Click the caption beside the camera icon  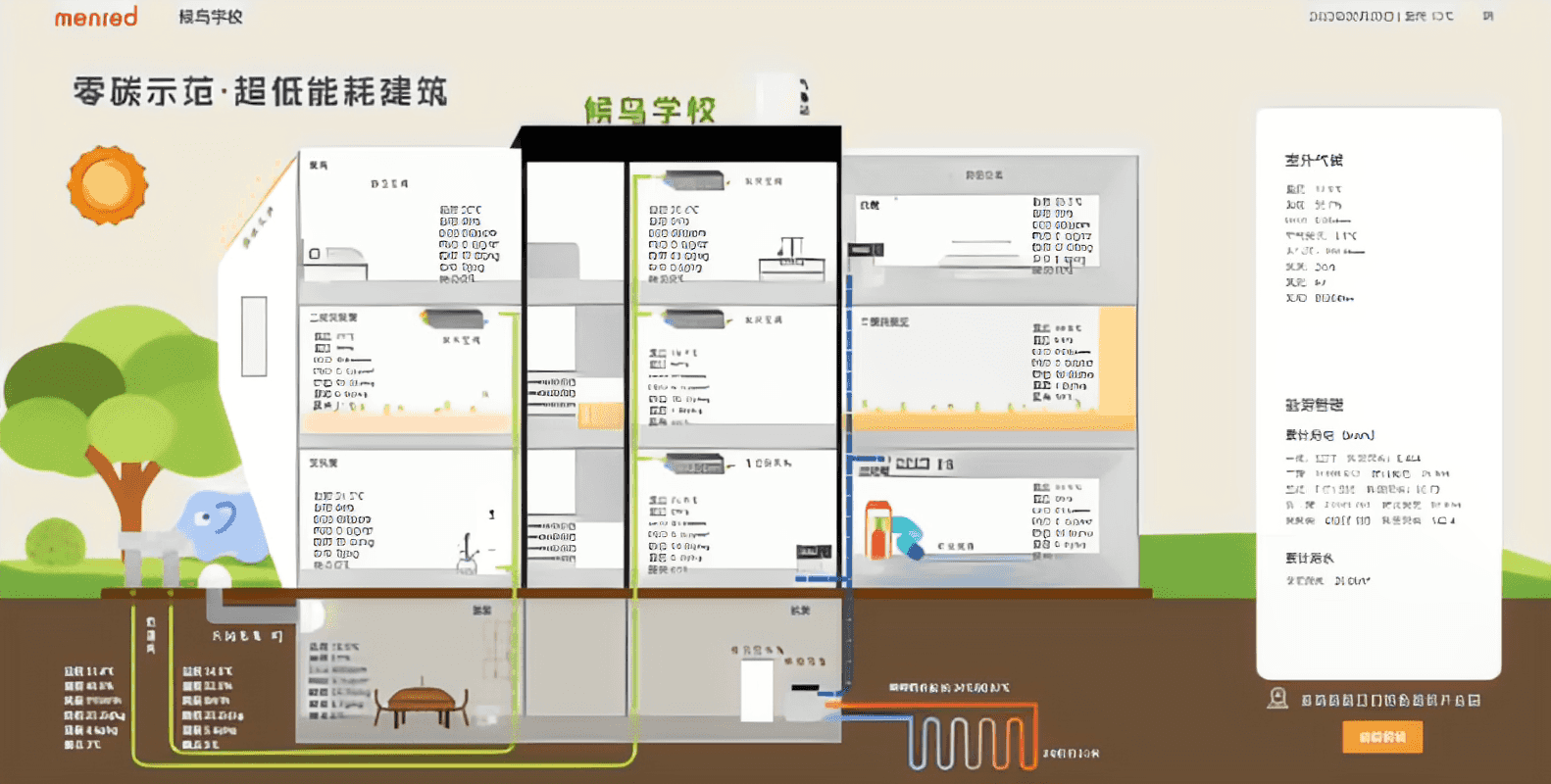point(1390,700)
